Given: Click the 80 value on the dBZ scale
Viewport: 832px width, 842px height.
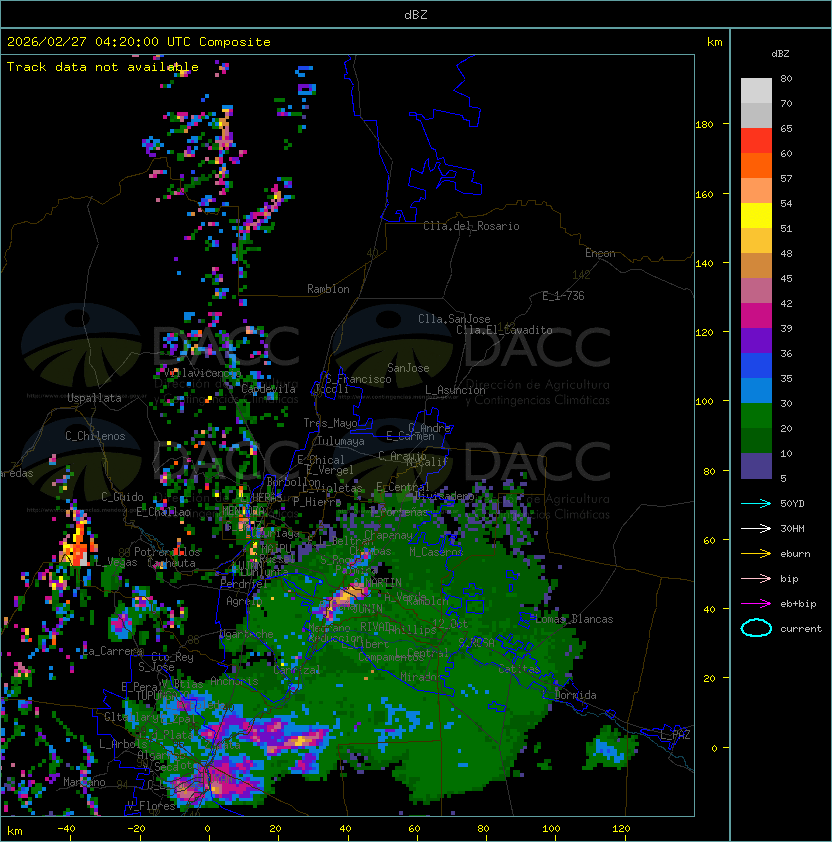Looking at the screenshot, I should click(786, 78).
